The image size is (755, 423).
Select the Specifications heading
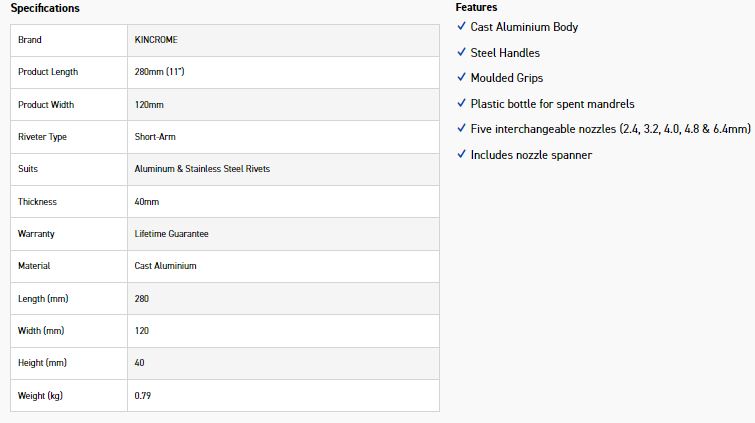45,8
